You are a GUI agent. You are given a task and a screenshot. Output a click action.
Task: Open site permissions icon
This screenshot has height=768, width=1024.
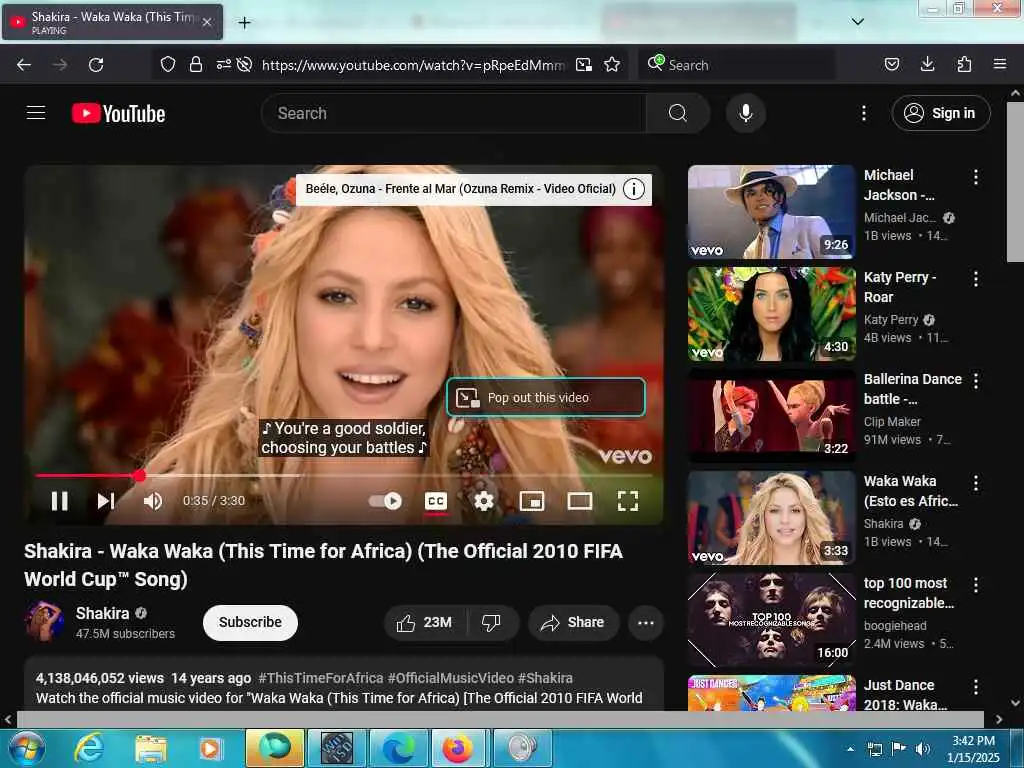[224, 65]
